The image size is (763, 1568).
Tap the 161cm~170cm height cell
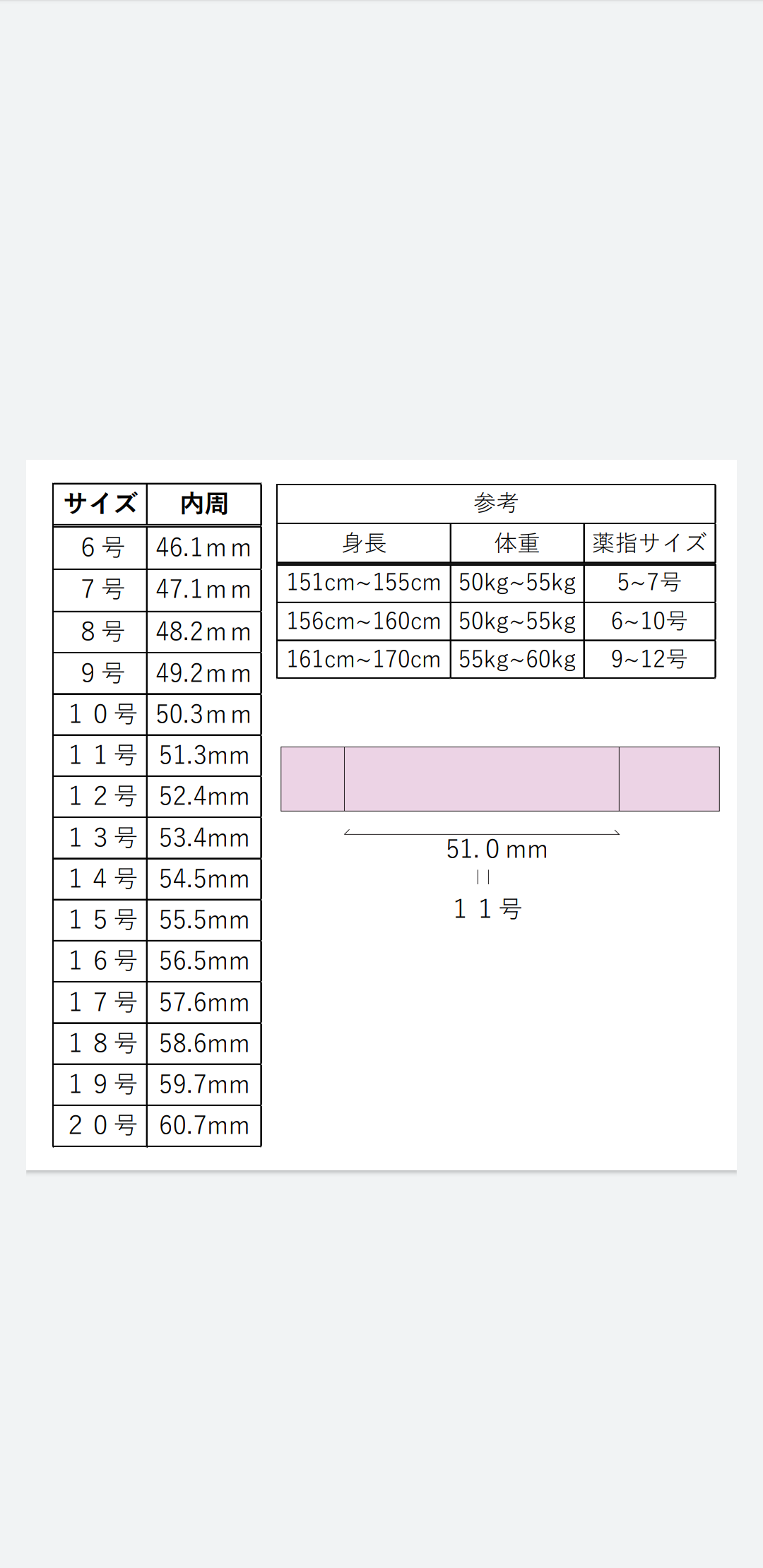click(x=364, y=659)
